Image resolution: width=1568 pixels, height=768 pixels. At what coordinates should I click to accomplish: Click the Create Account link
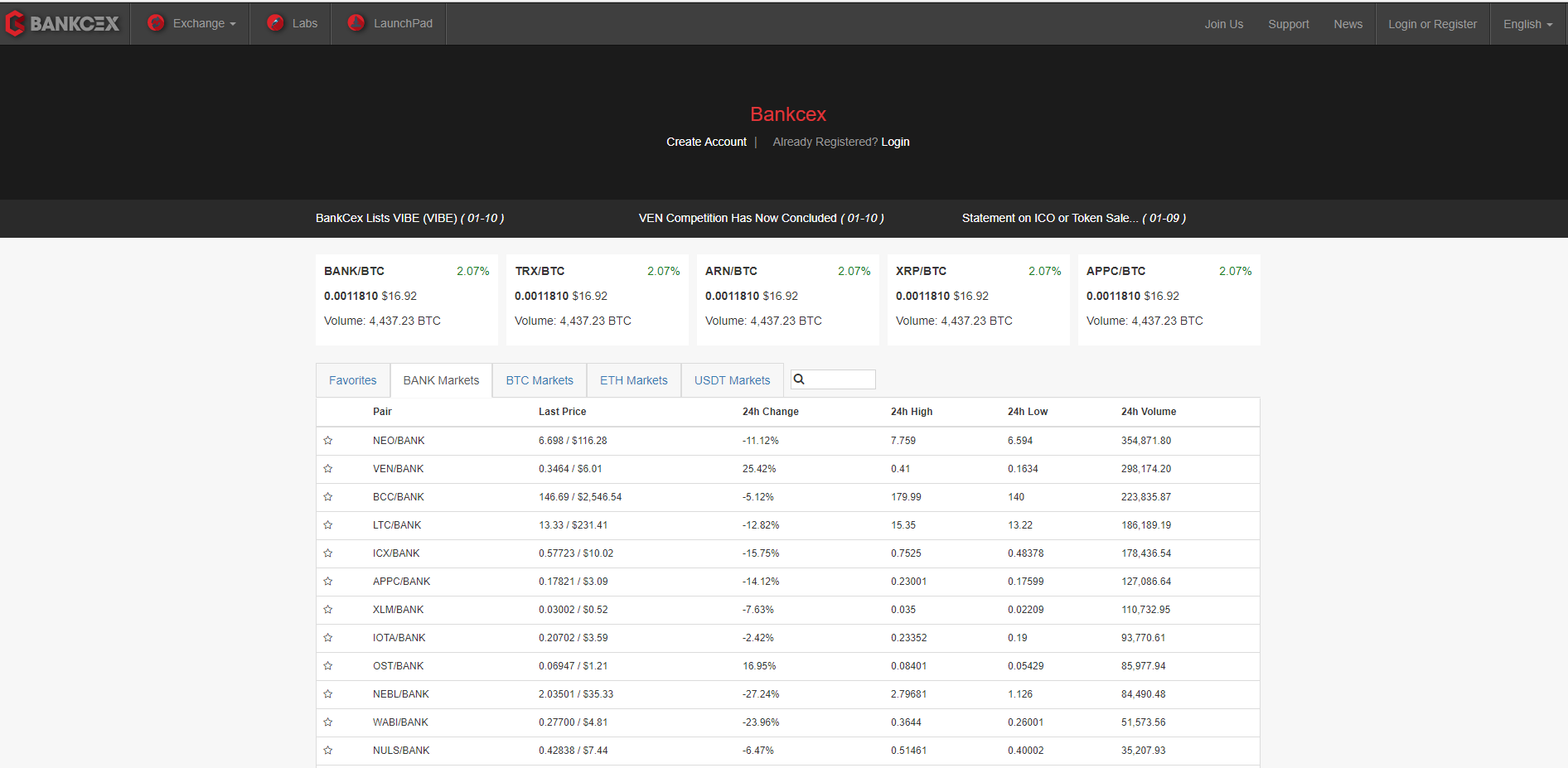point(706,142)
